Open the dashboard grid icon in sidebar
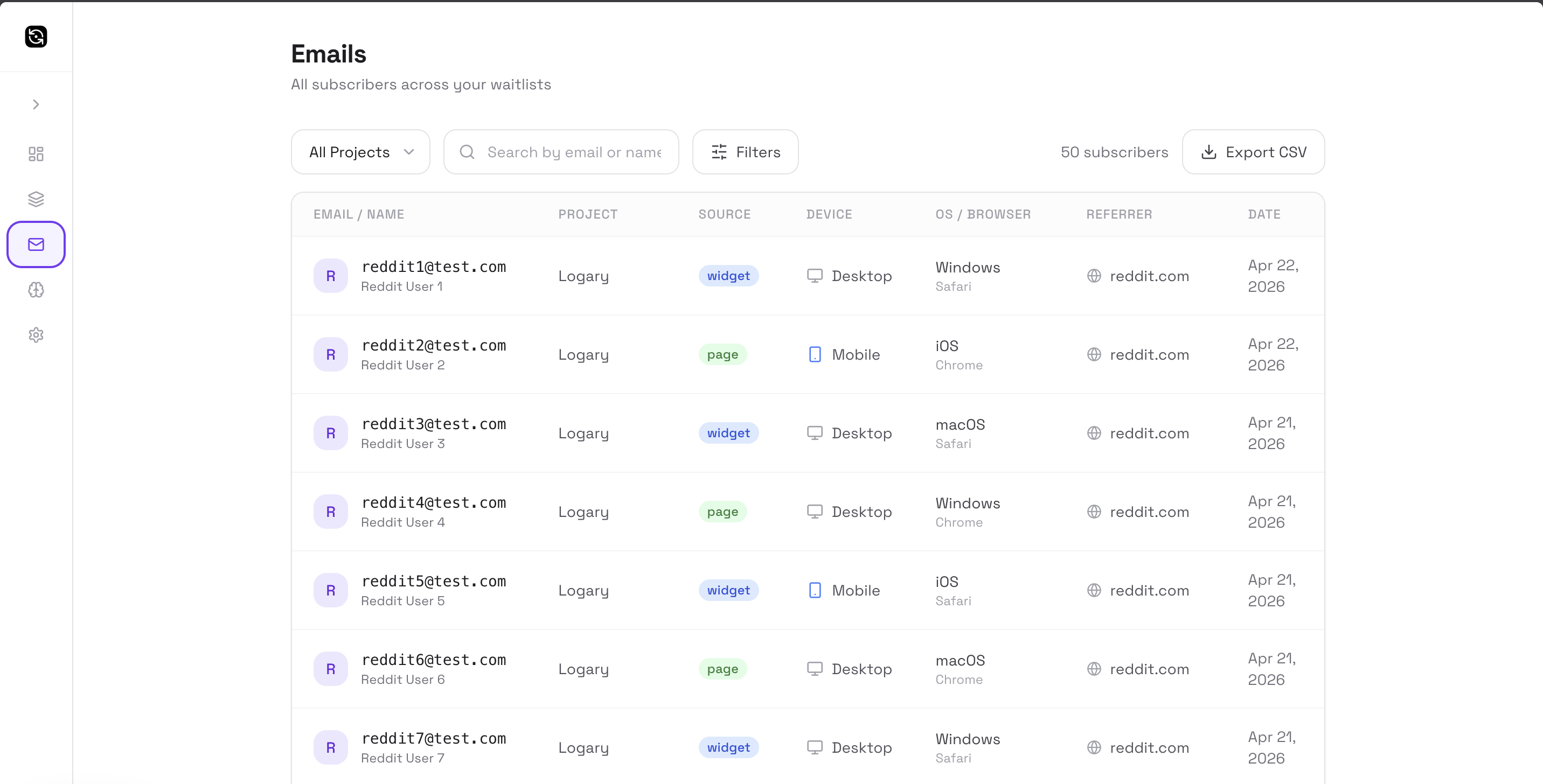This screenshot has height=784, width=1543. tap(36, 154)
